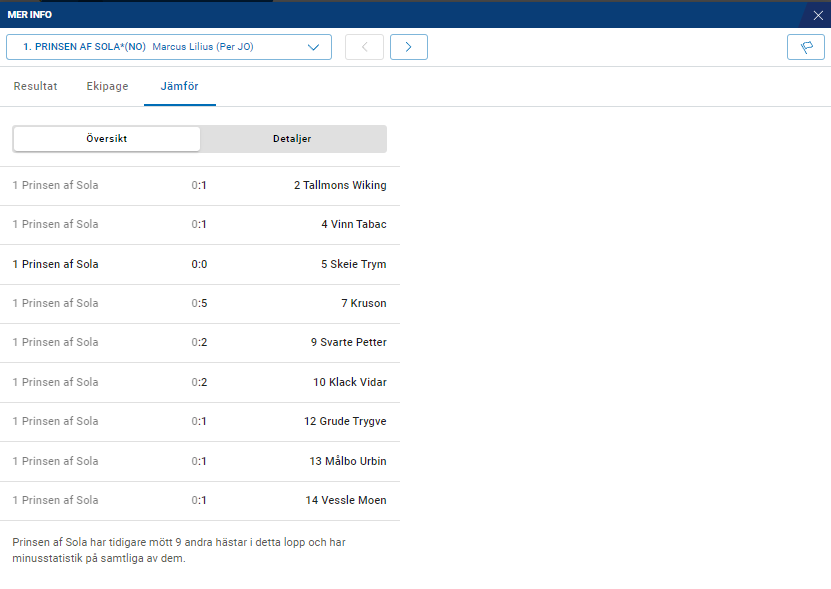Switch to Detaljer view
This screenshot has height=589, width=831.
(x=292, y=138)
